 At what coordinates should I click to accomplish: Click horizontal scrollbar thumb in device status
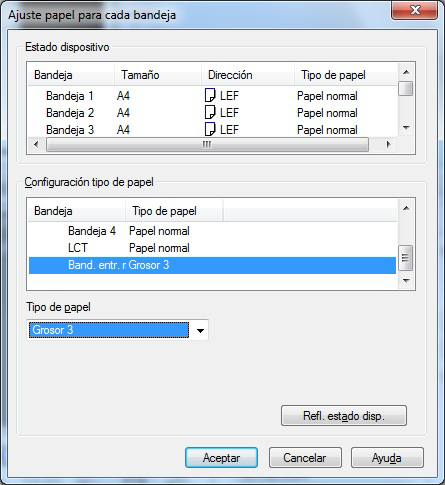pyautogui.click(x=207, y=145)
